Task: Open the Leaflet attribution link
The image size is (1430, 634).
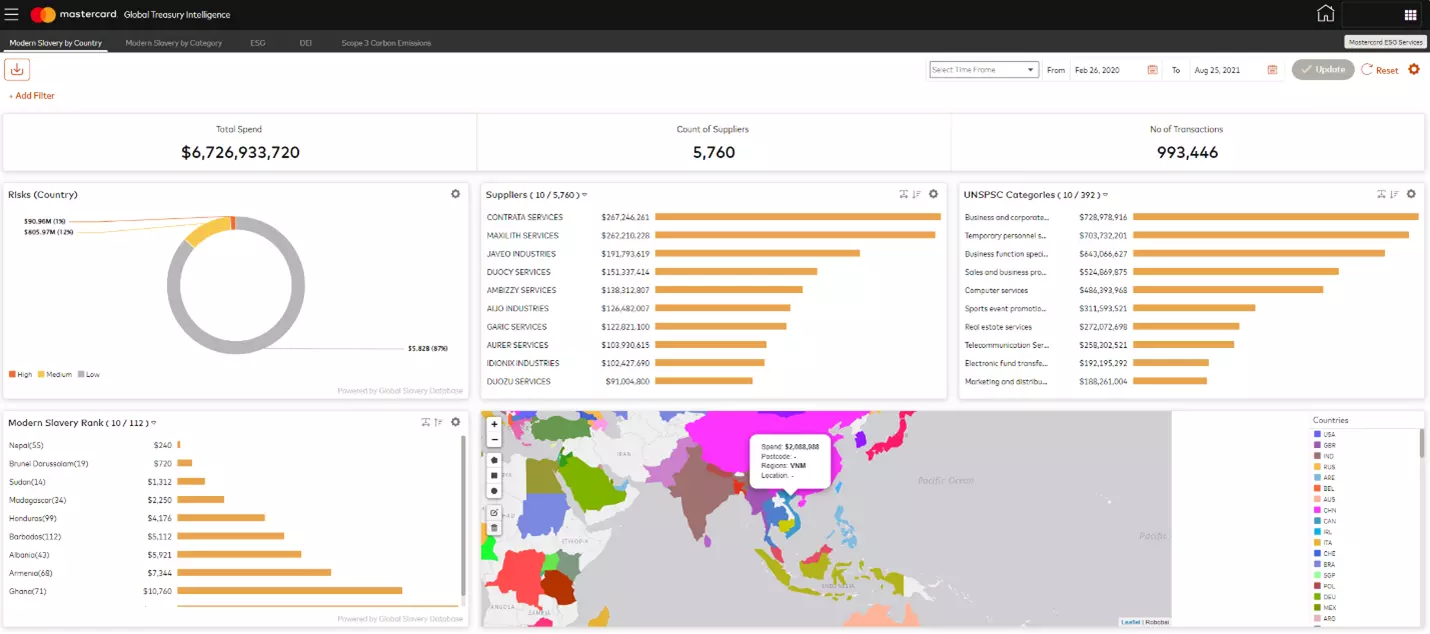Action: 1130,622
